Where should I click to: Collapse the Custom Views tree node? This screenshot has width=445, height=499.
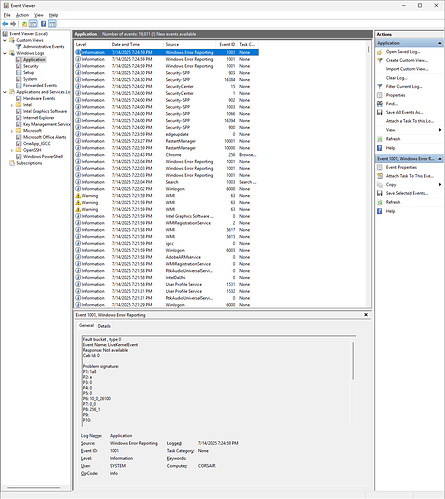(5, 40)
